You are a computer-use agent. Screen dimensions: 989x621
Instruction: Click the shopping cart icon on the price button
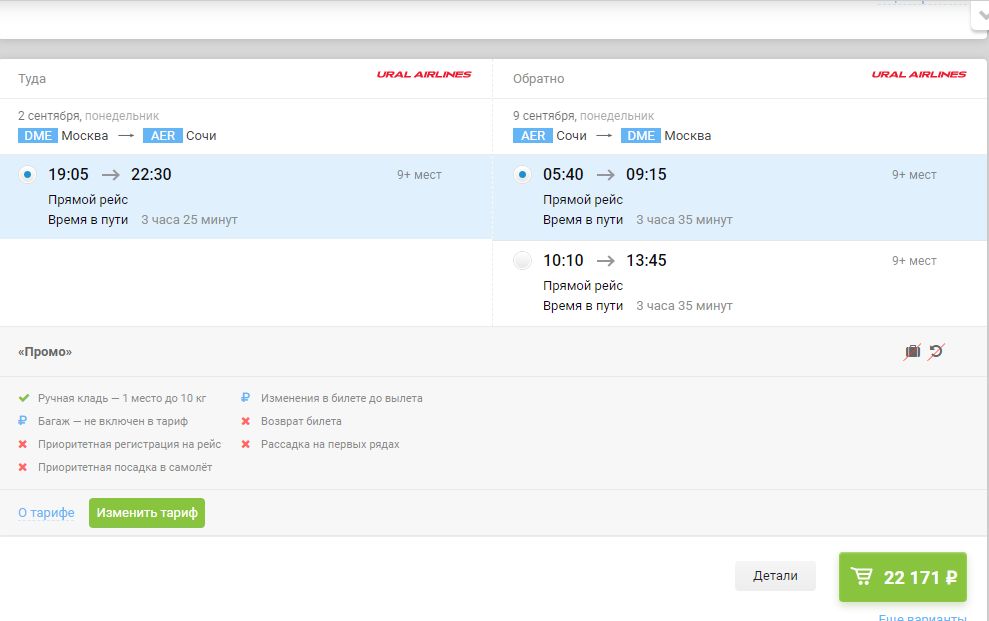pyautogui.click(x=861, y=577)
